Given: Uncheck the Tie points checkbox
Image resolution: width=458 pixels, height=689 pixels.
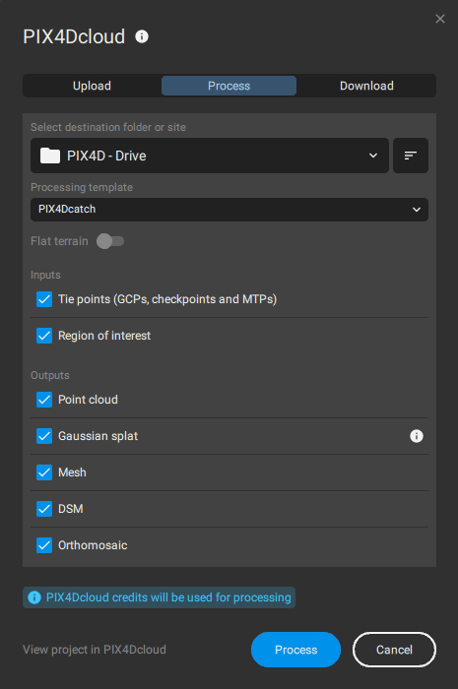Looking at the screenshot, I should [x=44, y=299].
